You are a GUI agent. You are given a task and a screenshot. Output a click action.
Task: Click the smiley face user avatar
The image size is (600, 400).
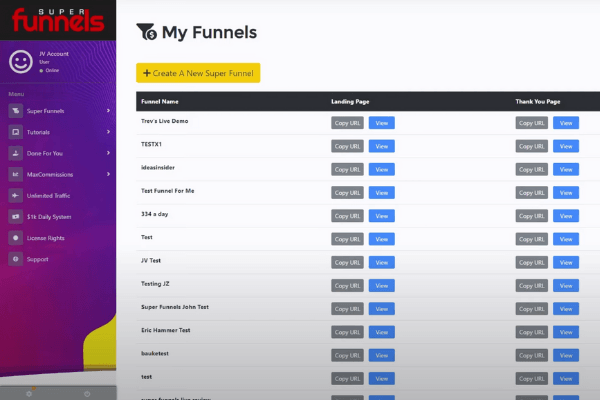click(21, 62)
